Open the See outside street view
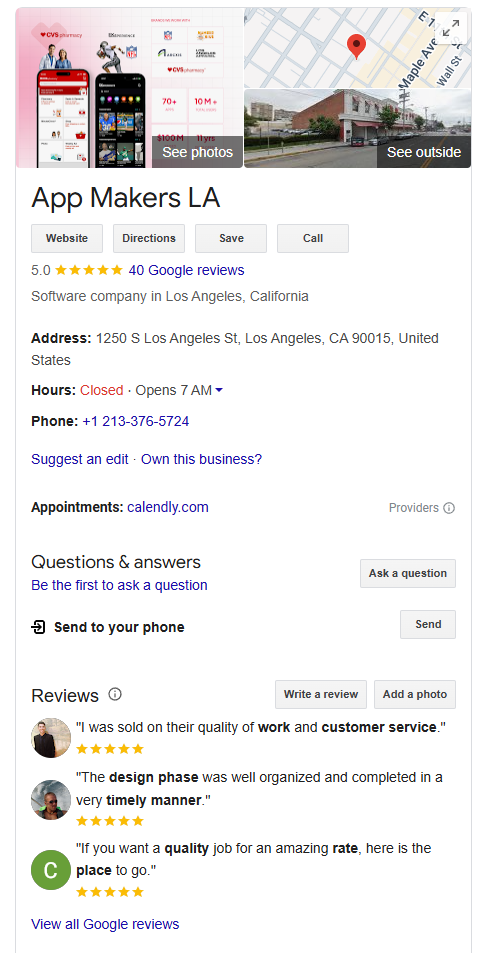The width and height of the screenshot is (481, 953). coord(358,129)
